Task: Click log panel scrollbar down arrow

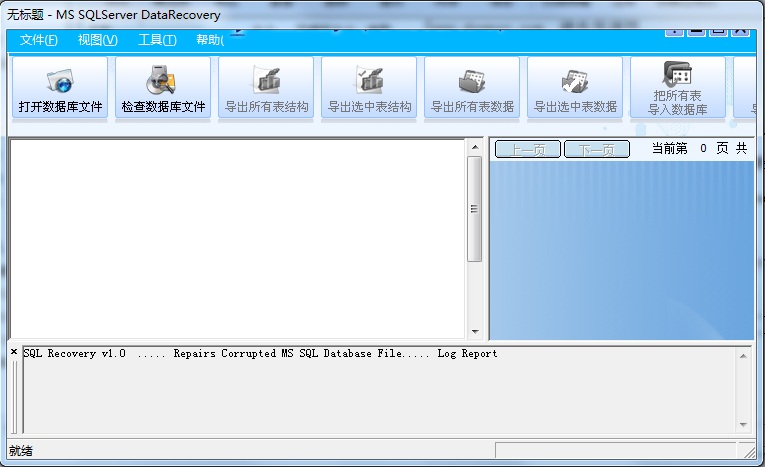Action: click(743, 425)
